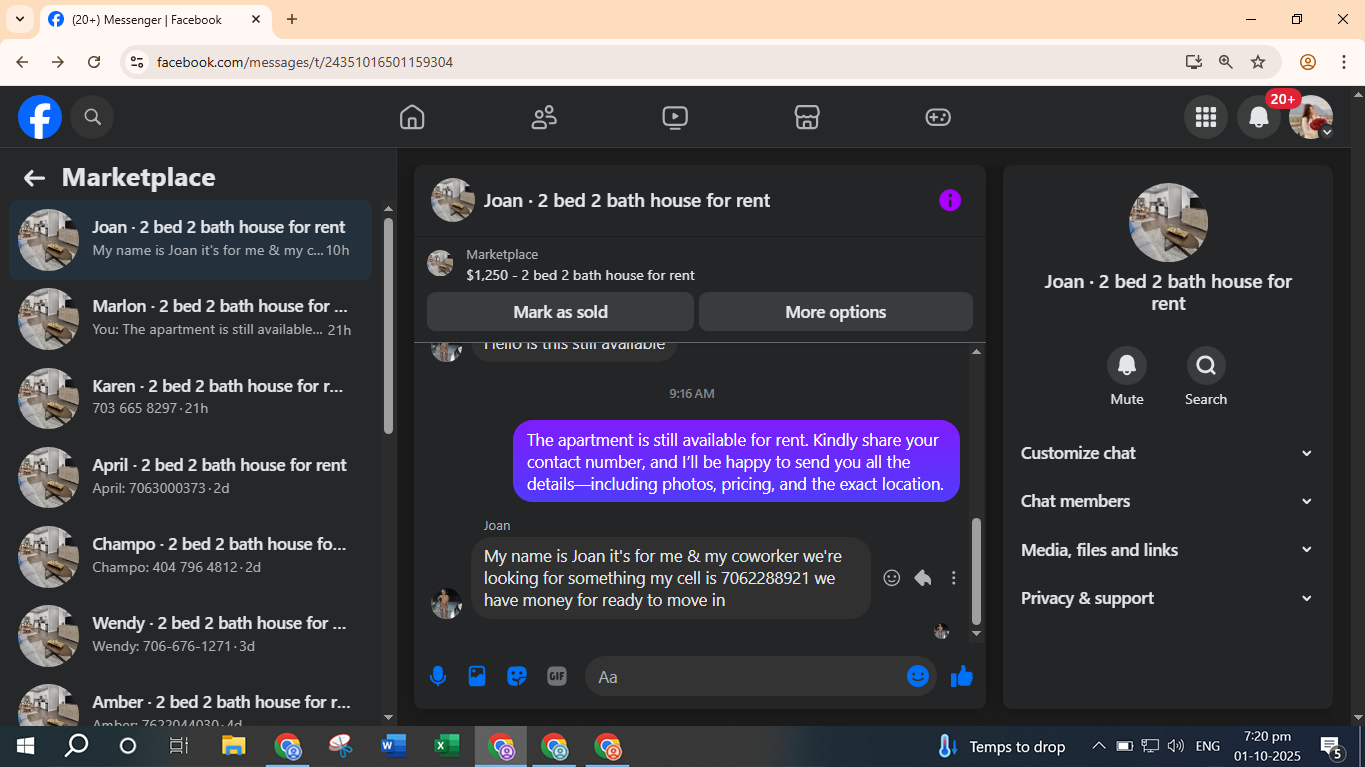Open the Chrome three-dot menu
Screen dimensions: 1365x767
coord(1342,62)
